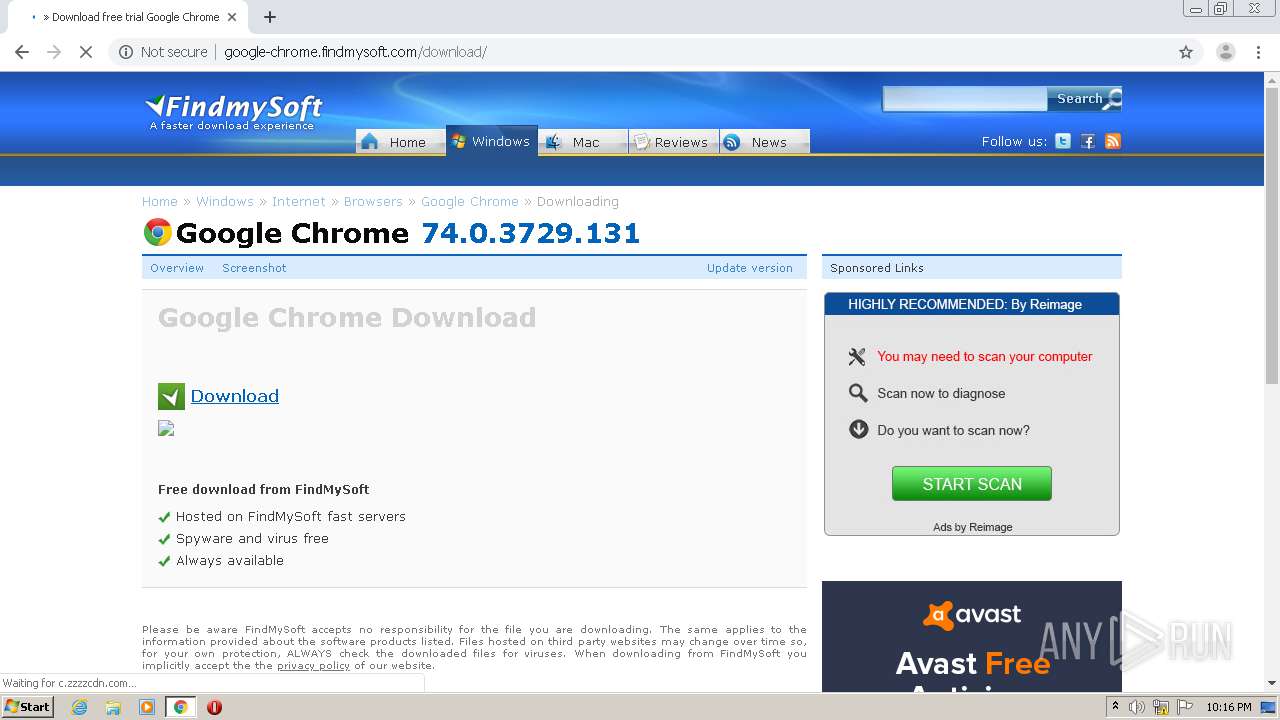Click the Avast Free Antivirus ad banner
This screenshot has height=720, width=1280.
point(971,636)
